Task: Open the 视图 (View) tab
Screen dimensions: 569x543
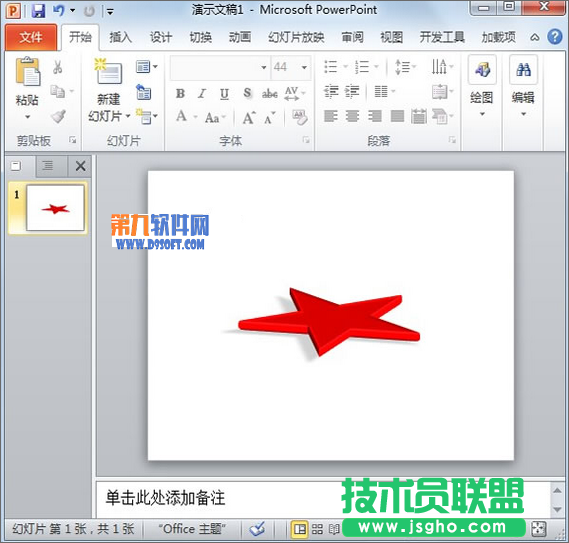Action: (x=392, y=37)
